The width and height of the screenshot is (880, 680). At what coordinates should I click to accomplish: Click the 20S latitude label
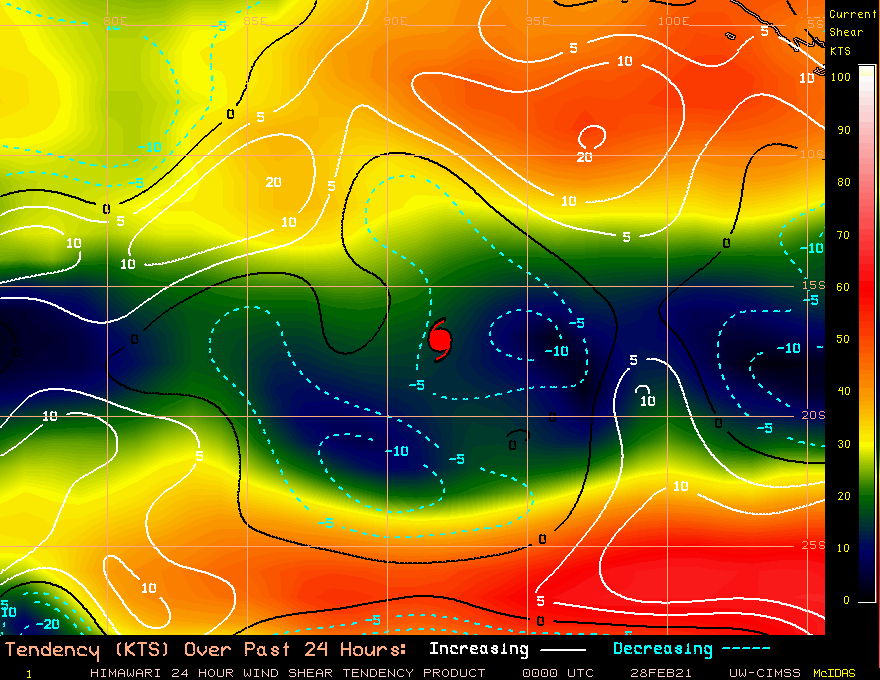click(x=813, y=415)
